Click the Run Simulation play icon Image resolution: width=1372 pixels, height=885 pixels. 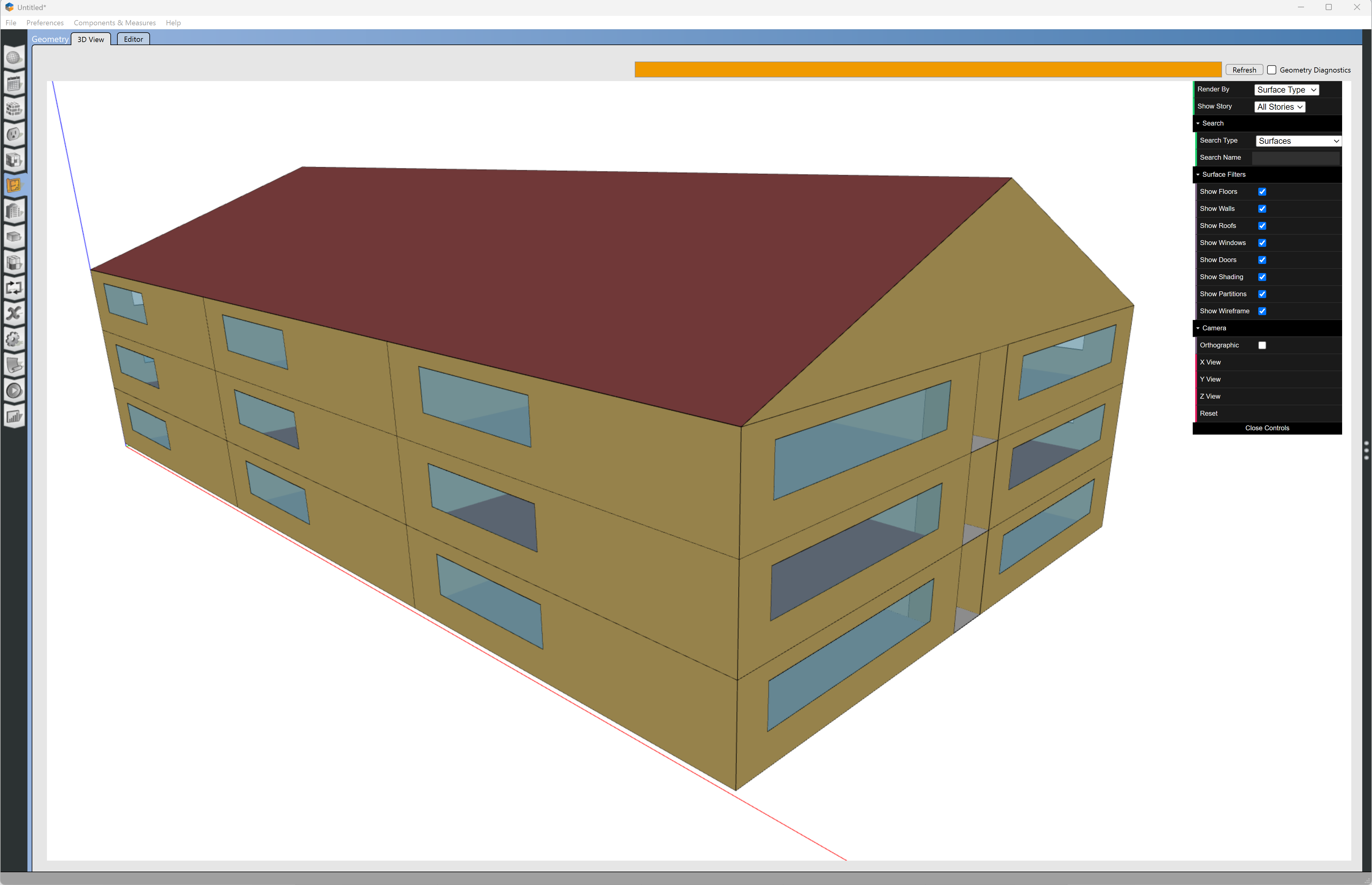coord(14,390)
